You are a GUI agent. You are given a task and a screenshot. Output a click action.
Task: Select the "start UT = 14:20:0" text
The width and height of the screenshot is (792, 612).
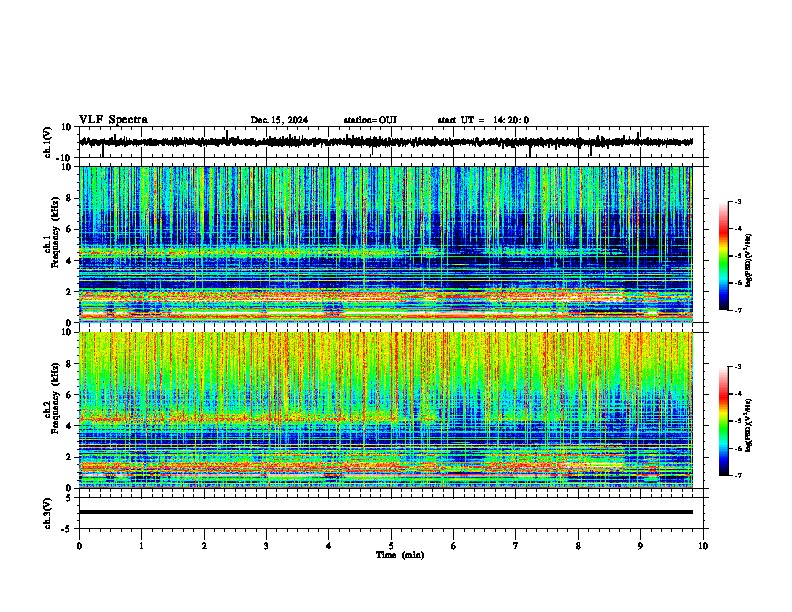pos(483,120)
